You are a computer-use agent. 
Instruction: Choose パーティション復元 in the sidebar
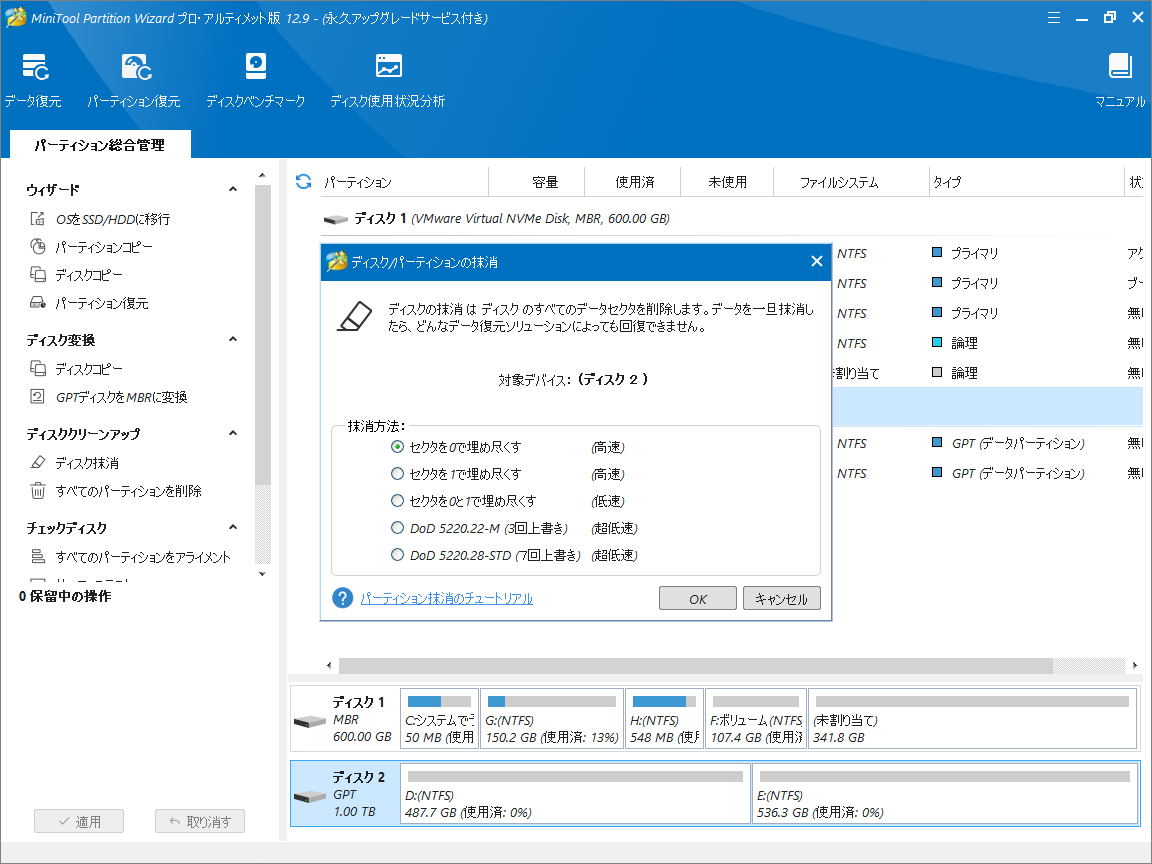click(x=89, y=303)
